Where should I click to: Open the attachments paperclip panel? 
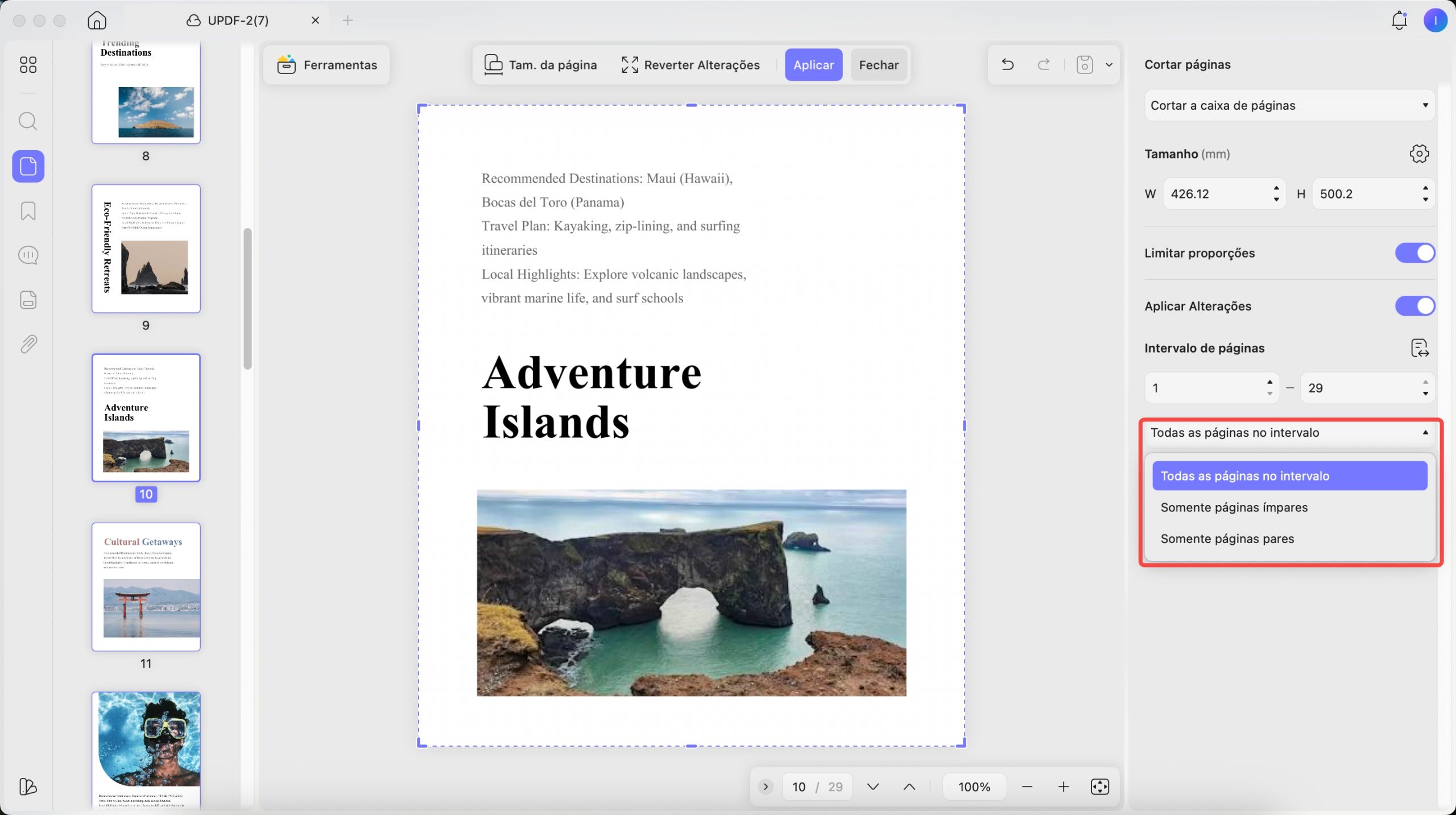[28, 344]
